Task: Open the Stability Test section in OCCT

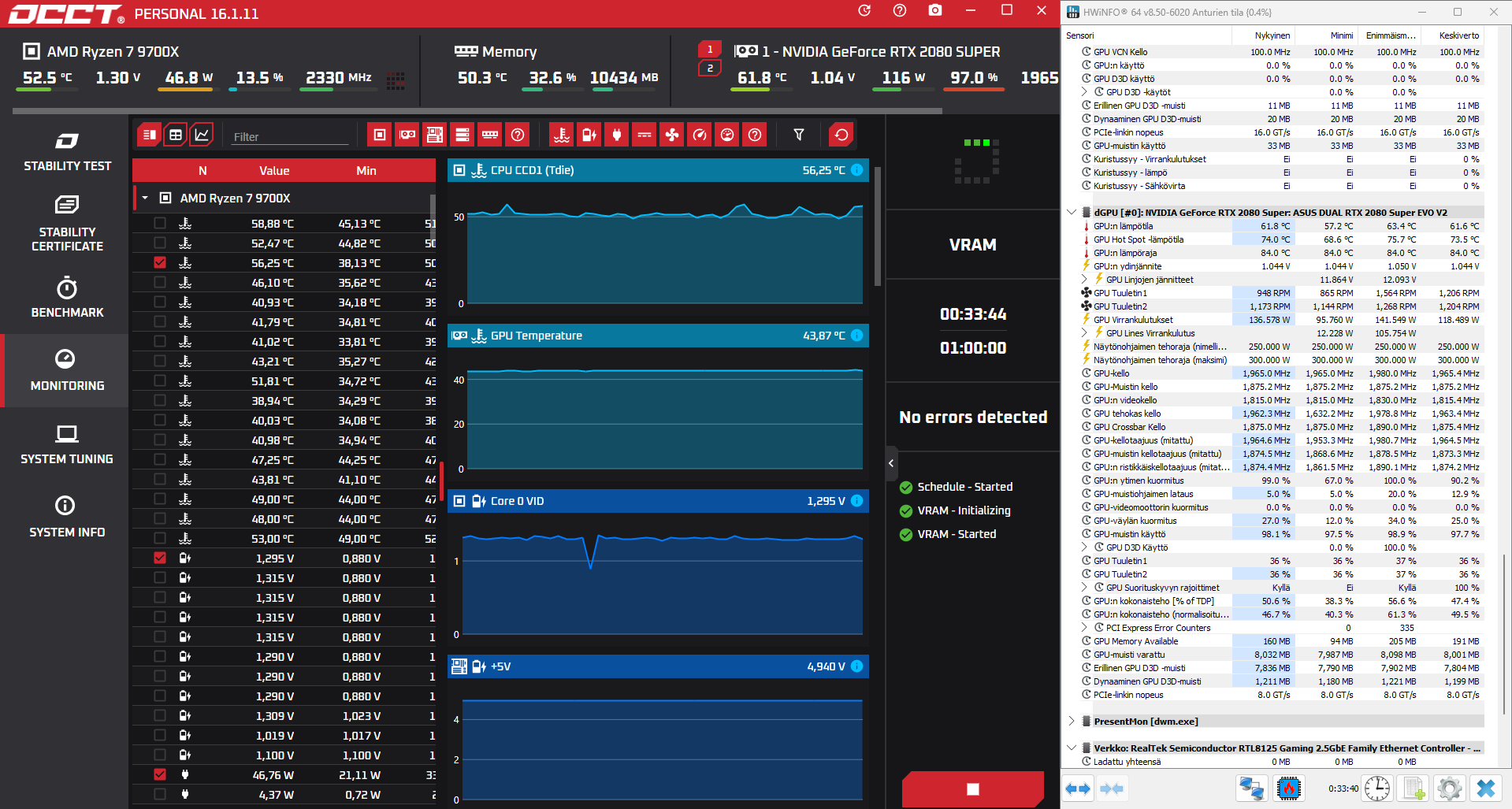Action: pos(67,152)
